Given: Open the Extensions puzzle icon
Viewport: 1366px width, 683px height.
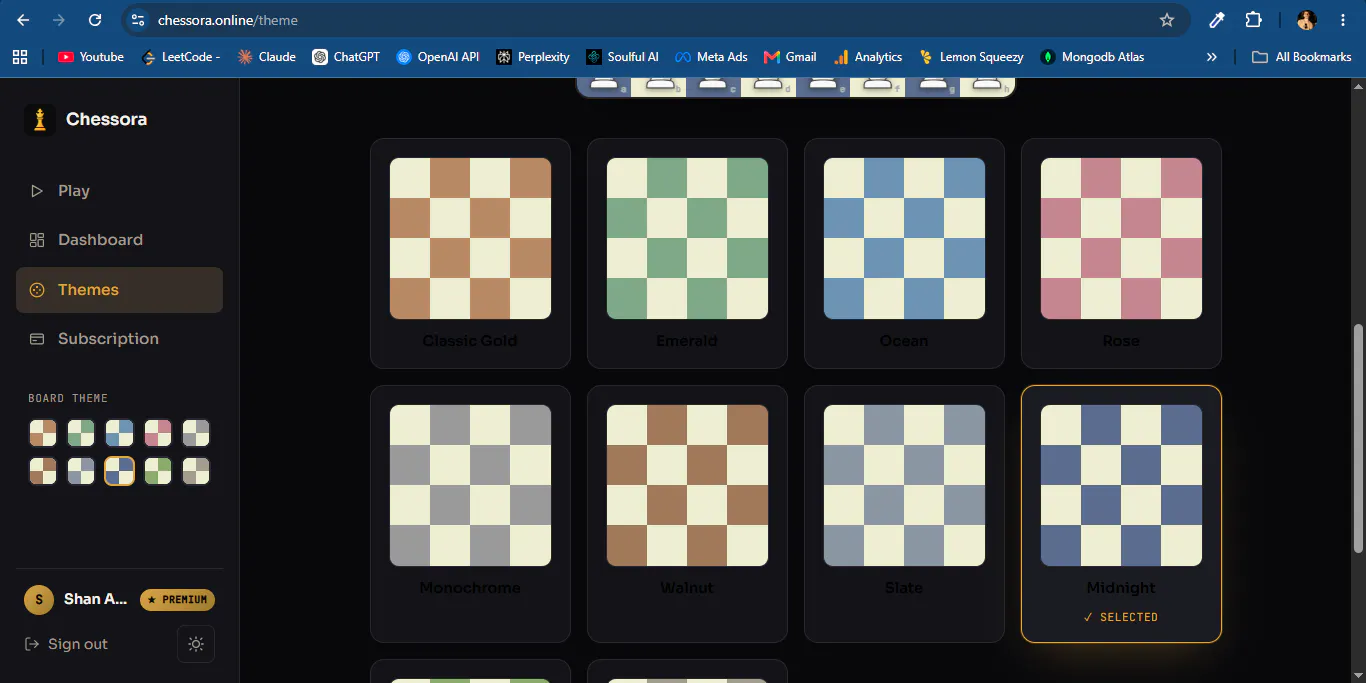Looking at the screenshot, I should coord(1254,20).
